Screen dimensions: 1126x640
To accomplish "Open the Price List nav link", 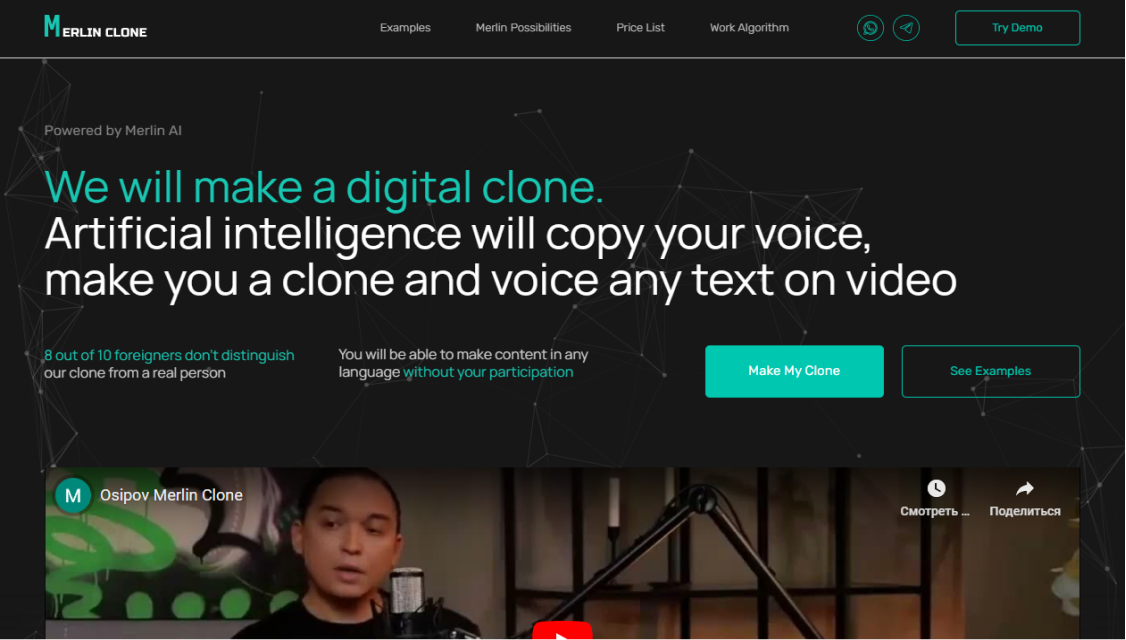I will coord(640,28).
